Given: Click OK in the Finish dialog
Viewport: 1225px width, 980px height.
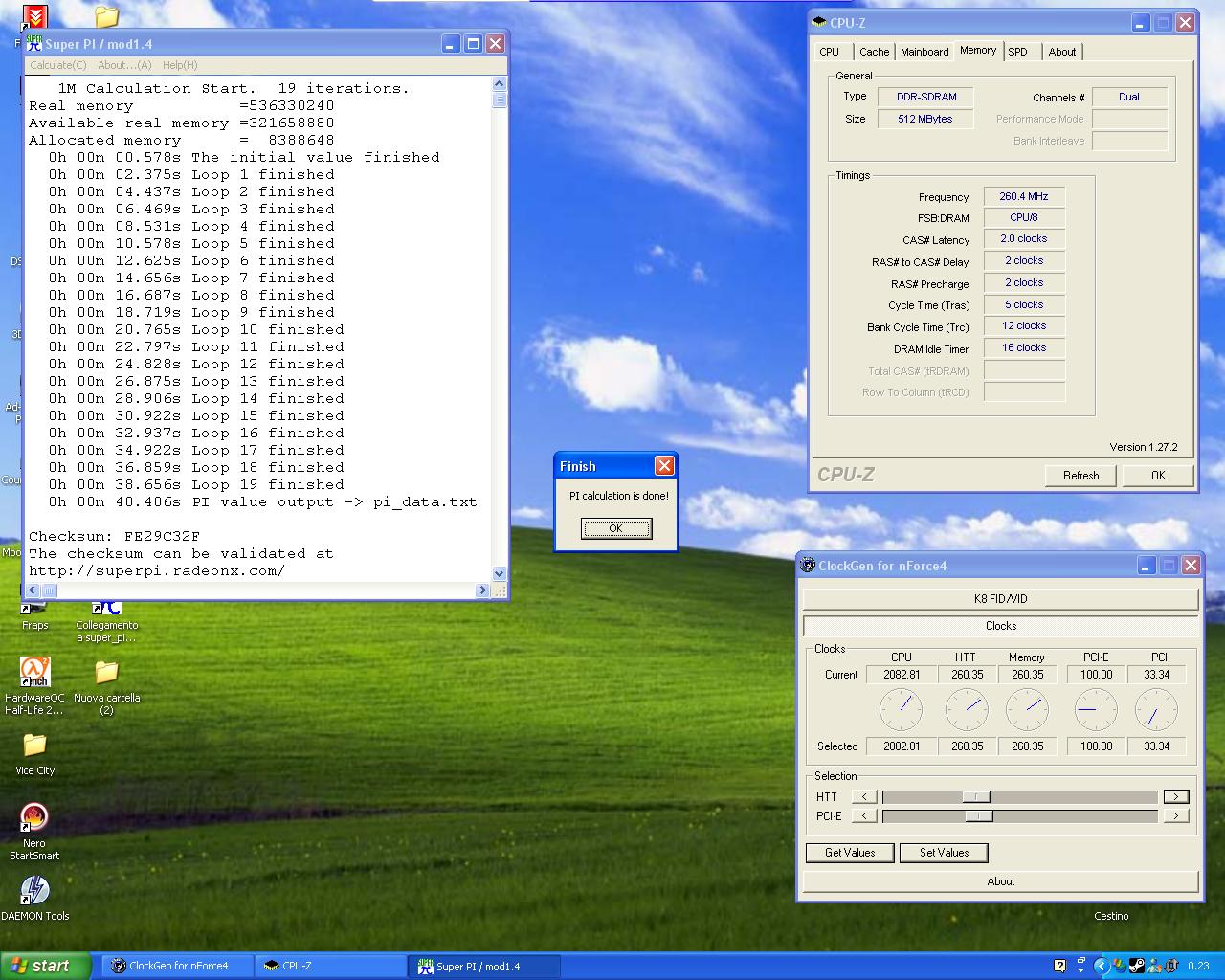Looking at the screenshot, I should pyautogui.click(x=616, y=528).
